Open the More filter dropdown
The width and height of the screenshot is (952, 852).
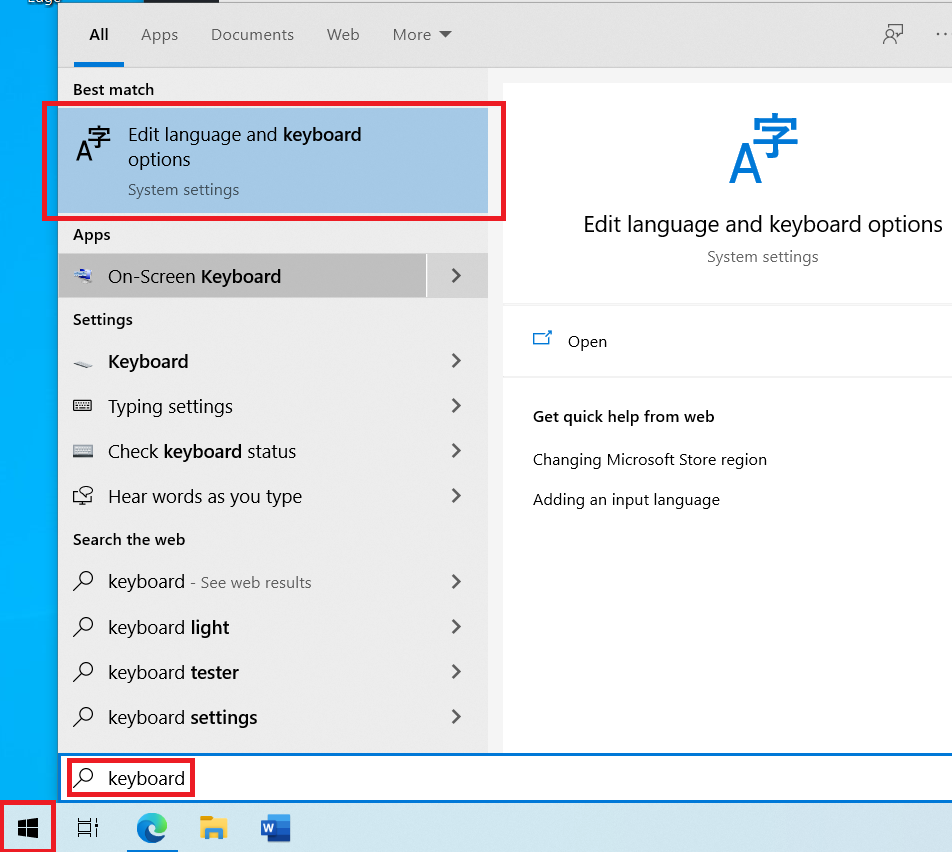(x=421, y=34)
